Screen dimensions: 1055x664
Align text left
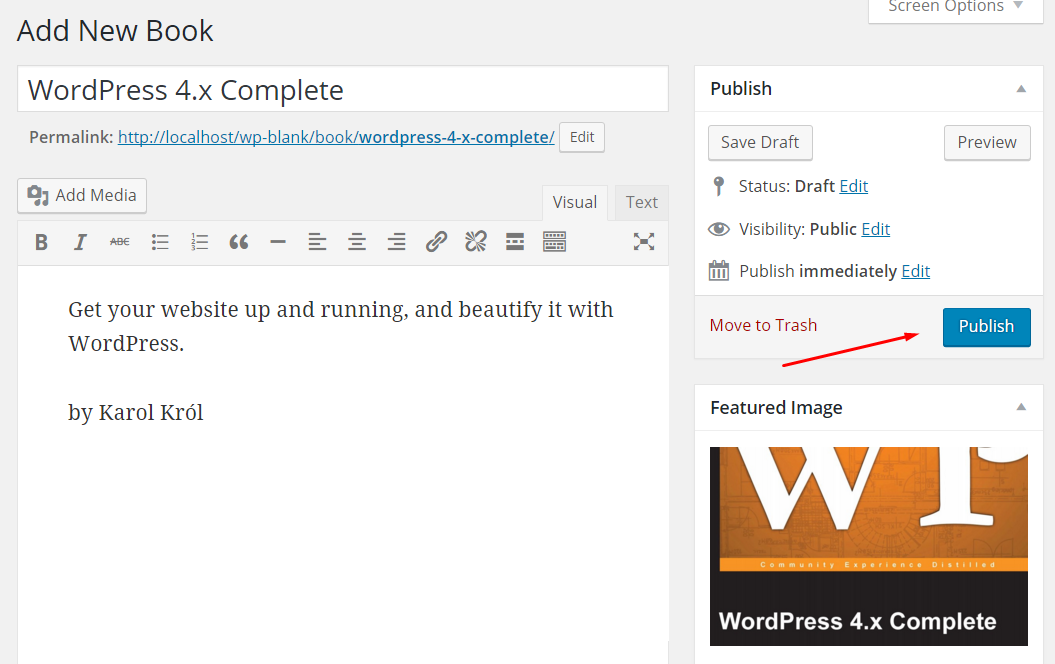click(318, 242)
